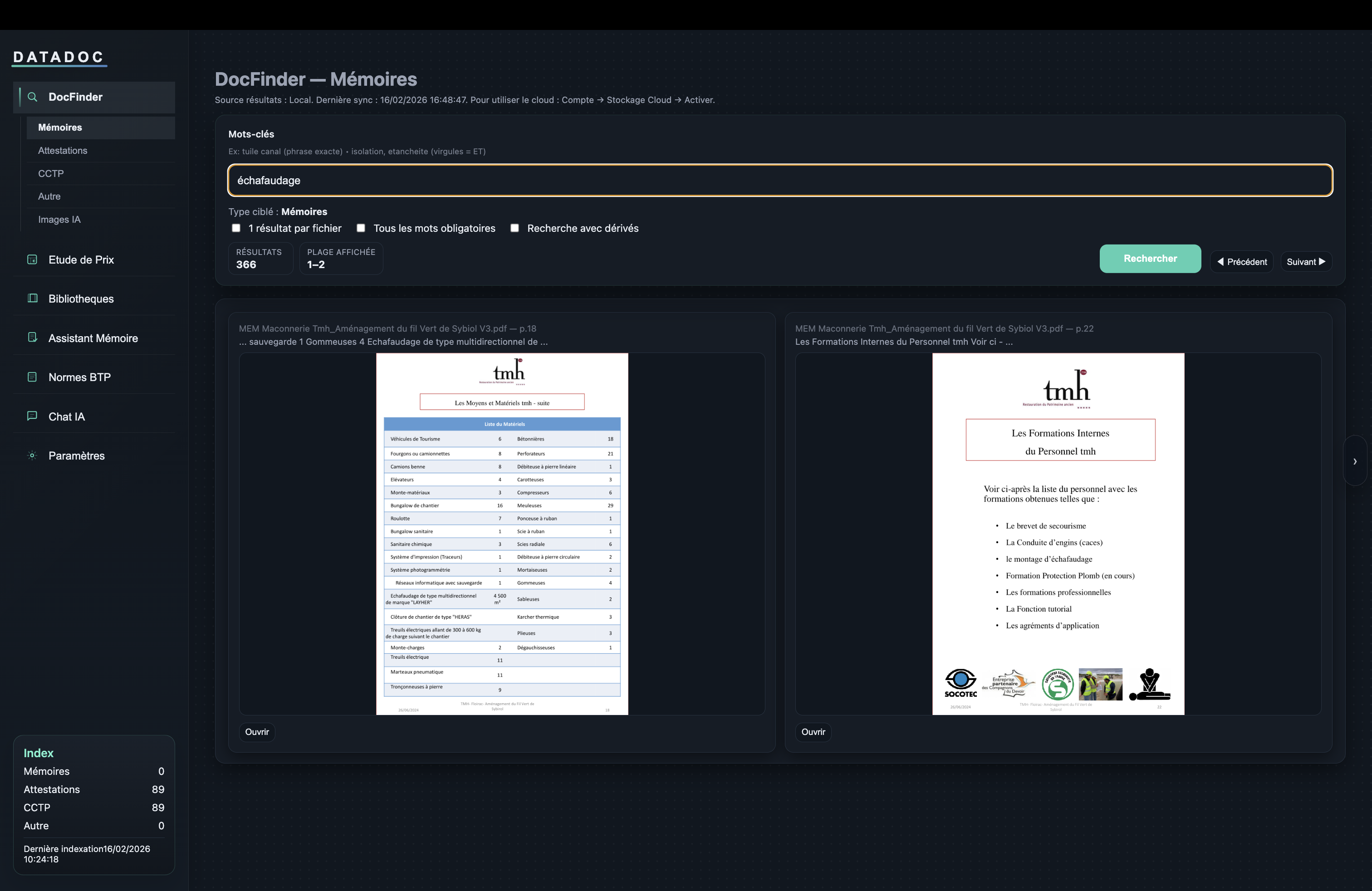The image size is (1372, 891).
Task: Click the Rechercher button
Action: pyautogui.click(x=1150, y=258)
